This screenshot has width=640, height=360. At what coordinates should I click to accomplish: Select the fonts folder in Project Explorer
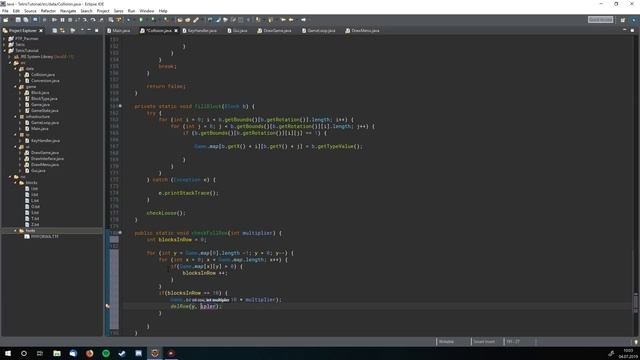(x=30, y=231)
